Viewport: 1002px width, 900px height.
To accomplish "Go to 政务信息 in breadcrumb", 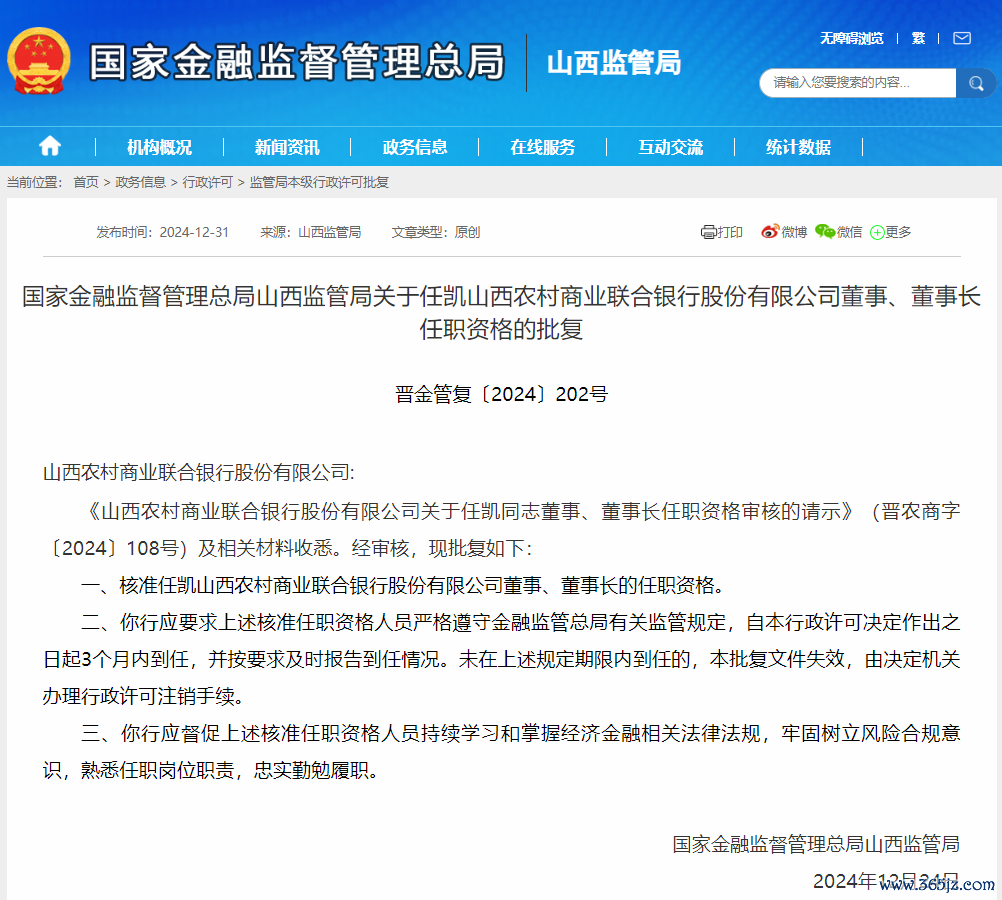I will pyautogui.click(x=141, y=182).
